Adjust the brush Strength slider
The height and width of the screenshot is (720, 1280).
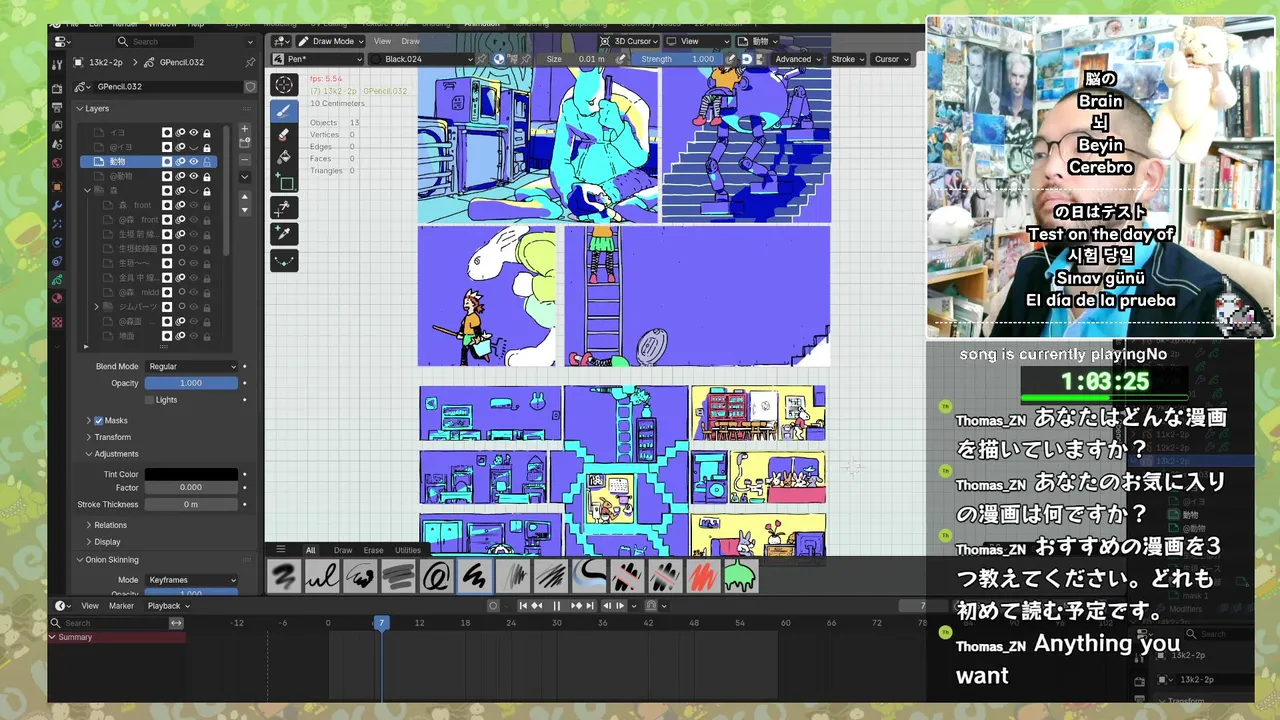click(x=679, y=59)
